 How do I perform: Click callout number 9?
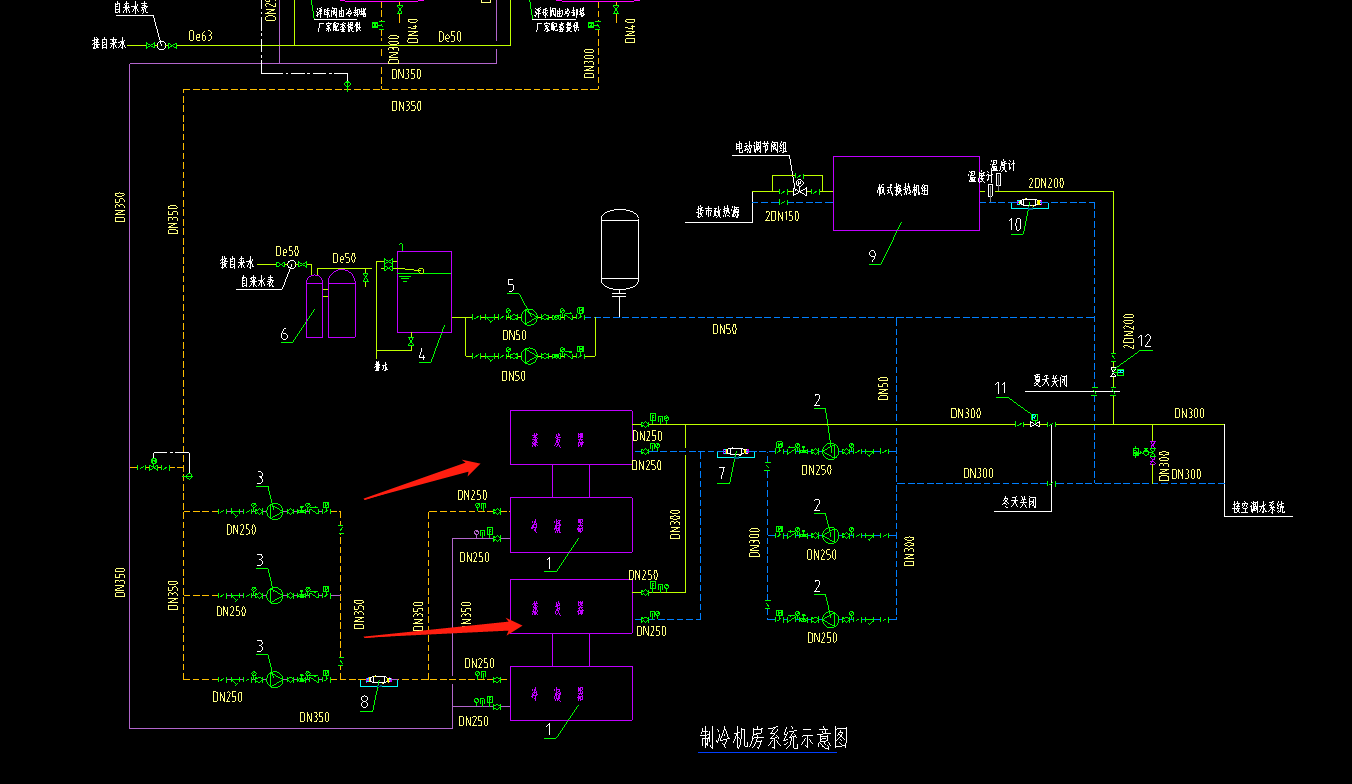(873, 256)
